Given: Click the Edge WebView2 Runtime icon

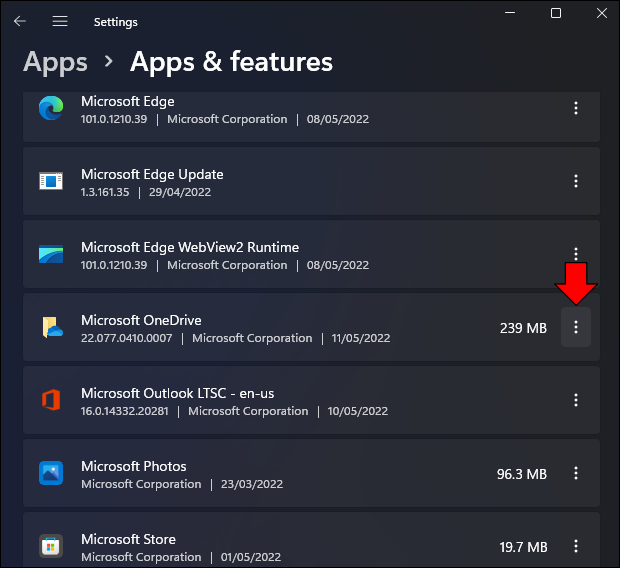Looking at the screenshot, I should tap(51, 254).
